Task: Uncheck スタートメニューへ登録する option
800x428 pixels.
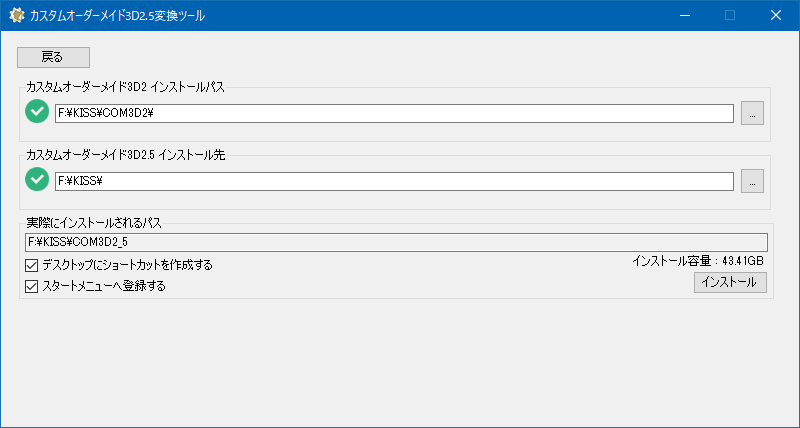Action: pos(31,286)
